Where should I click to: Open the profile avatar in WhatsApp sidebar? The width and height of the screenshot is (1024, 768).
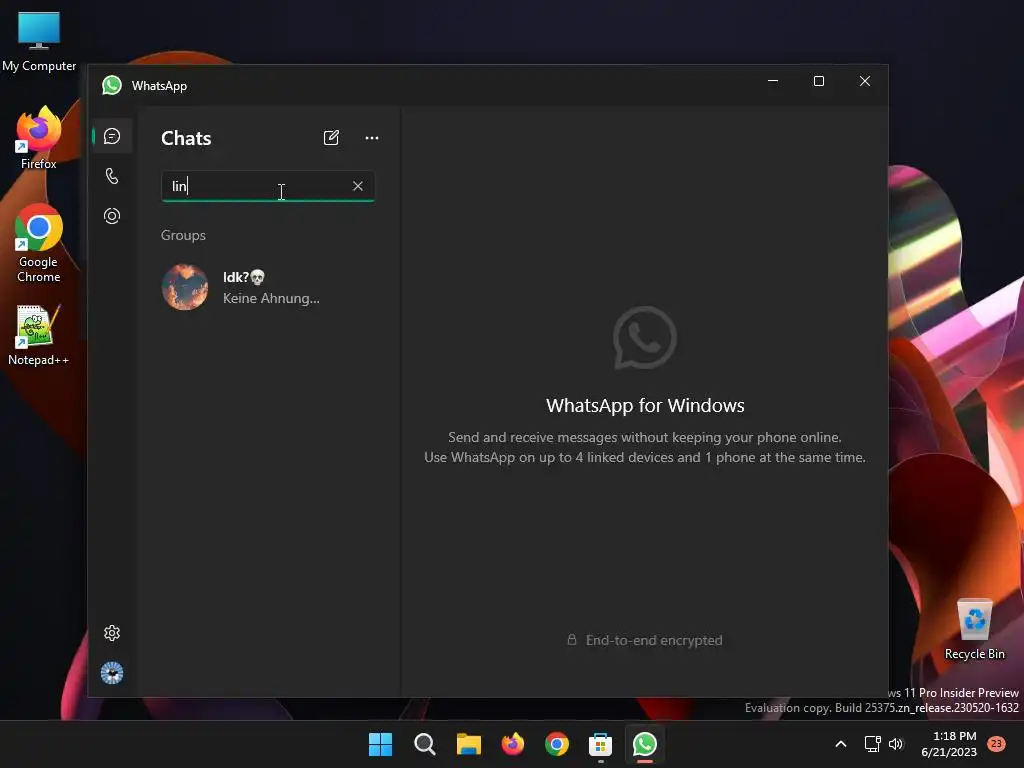tap(112, 673)
